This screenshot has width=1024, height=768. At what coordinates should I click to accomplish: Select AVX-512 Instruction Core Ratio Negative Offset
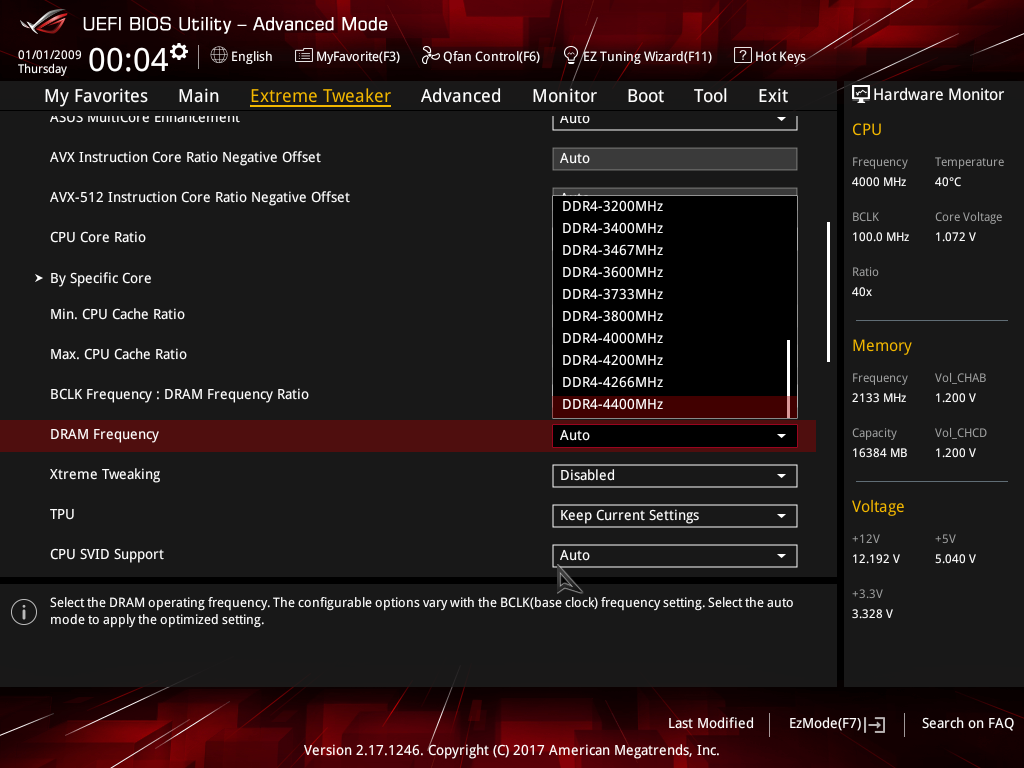200,197
